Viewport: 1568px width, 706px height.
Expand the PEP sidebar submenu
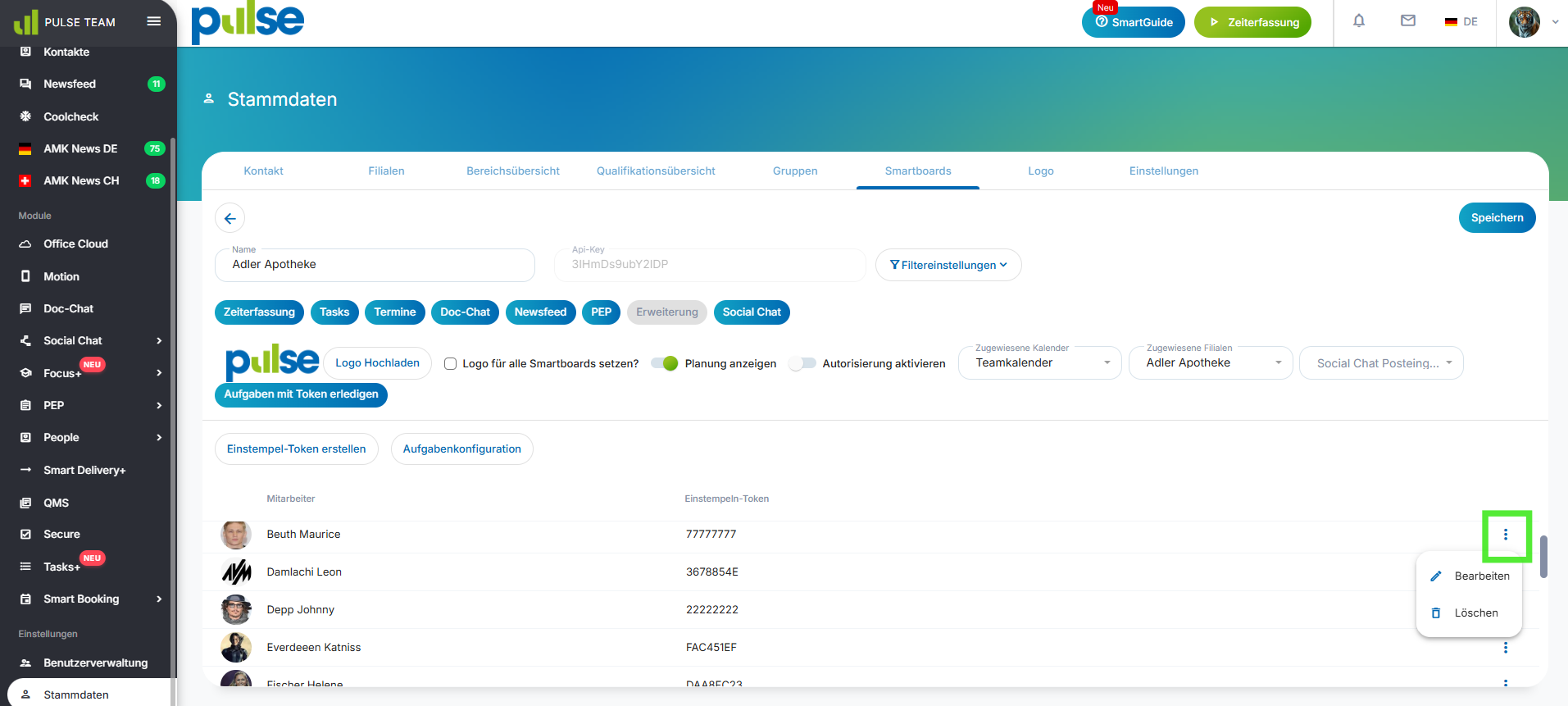click(159, 405)
